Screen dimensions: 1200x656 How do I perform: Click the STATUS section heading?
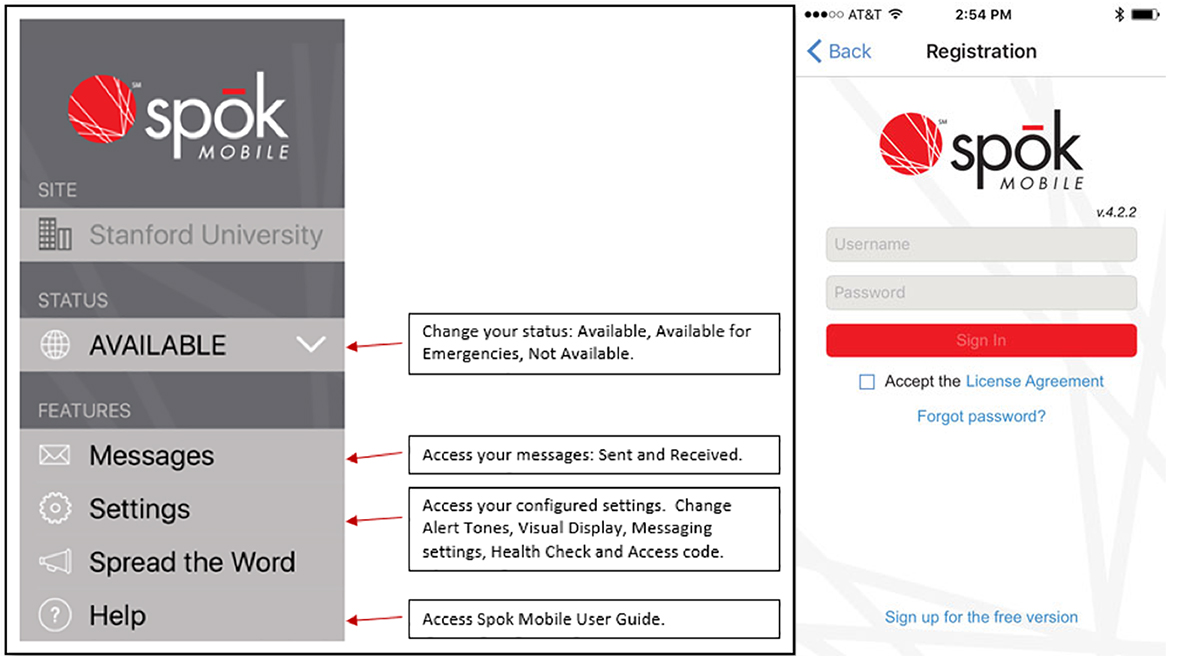point(73,300)
